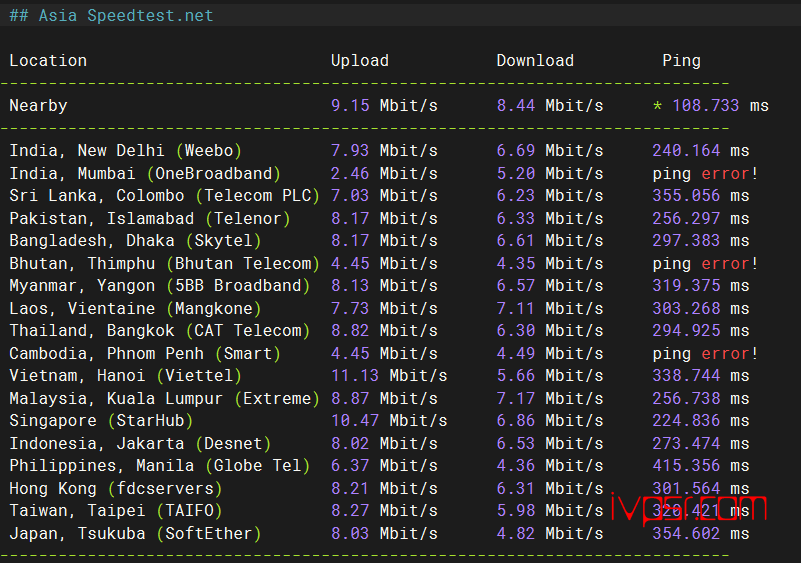801x563 pixels.
Task: Click the Nearby download value 8.44
Action: (x=515, y=106)
